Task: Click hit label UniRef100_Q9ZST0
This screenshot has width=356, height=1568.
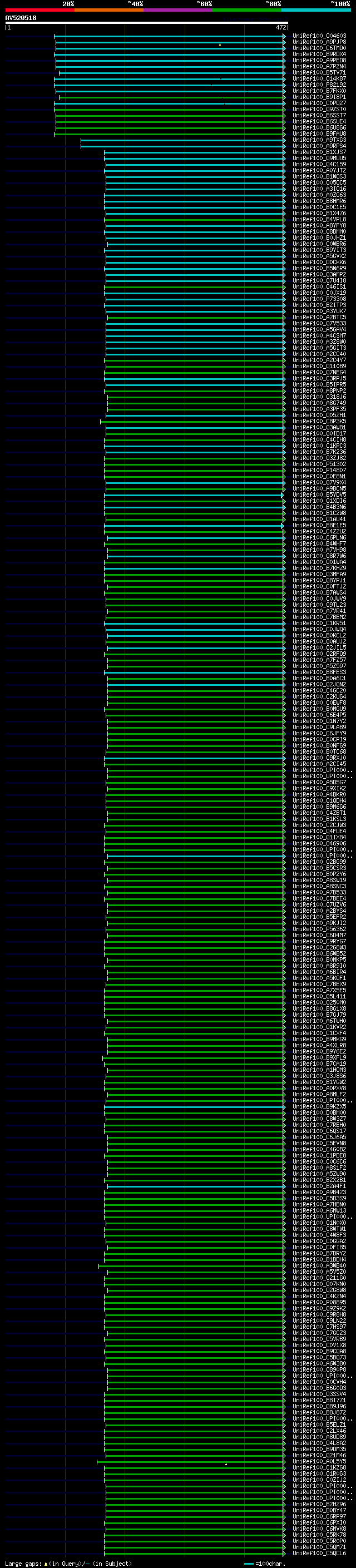Action: (319, 110)
